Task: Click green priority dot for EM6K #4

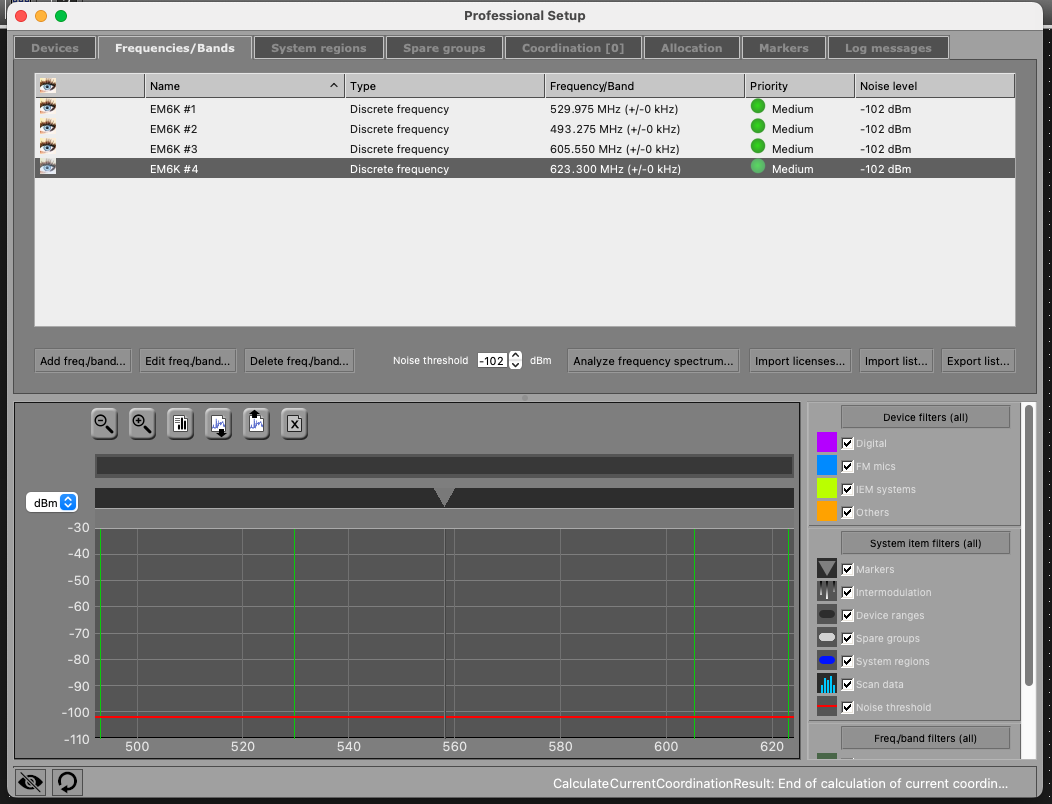Action: [757, 166]
